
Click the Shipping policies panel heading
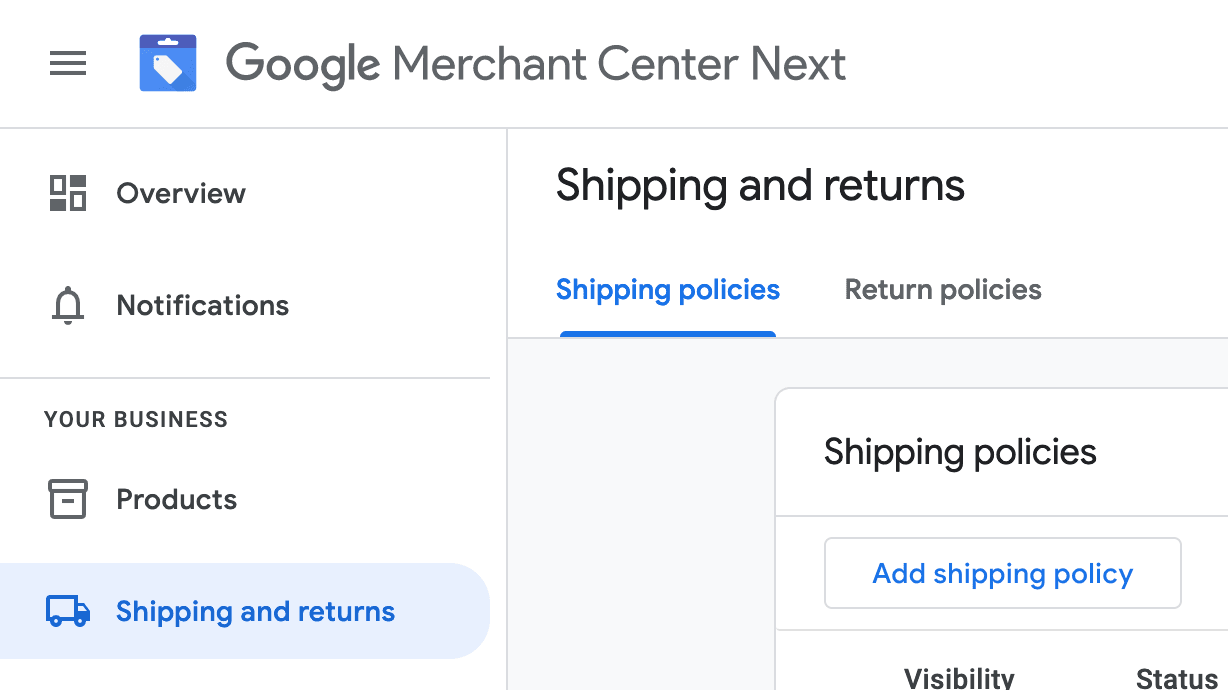[960, 451]
